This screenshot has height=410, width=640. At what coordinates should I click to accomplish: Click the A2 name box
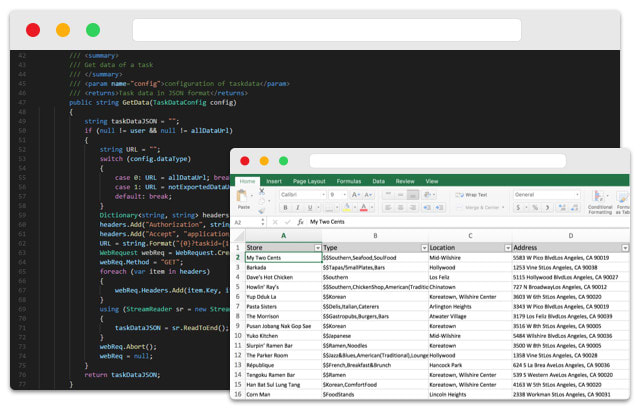247,222
